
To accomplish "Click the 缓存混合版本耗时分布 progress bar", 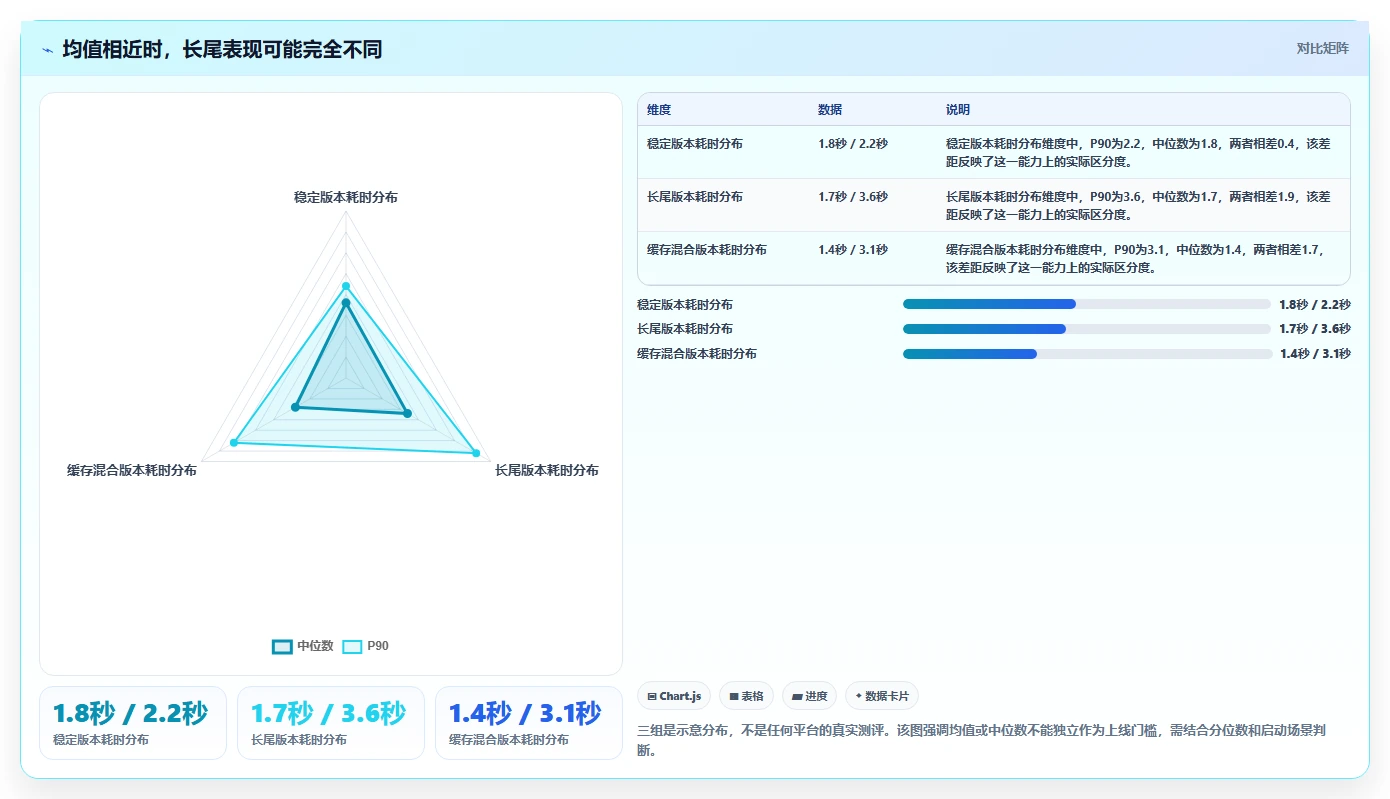I will click(x=1086, y=354).
